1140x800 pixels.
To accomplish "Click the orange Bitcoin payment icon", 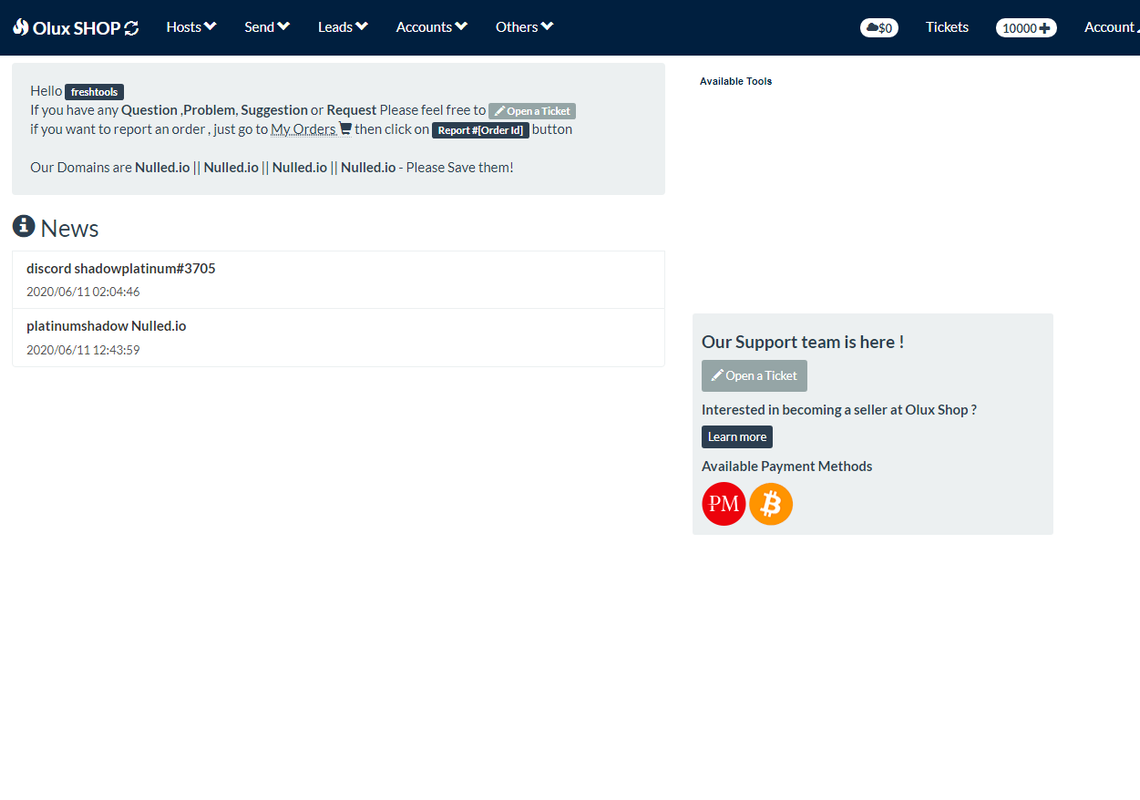I will click(x=771, y=504).
